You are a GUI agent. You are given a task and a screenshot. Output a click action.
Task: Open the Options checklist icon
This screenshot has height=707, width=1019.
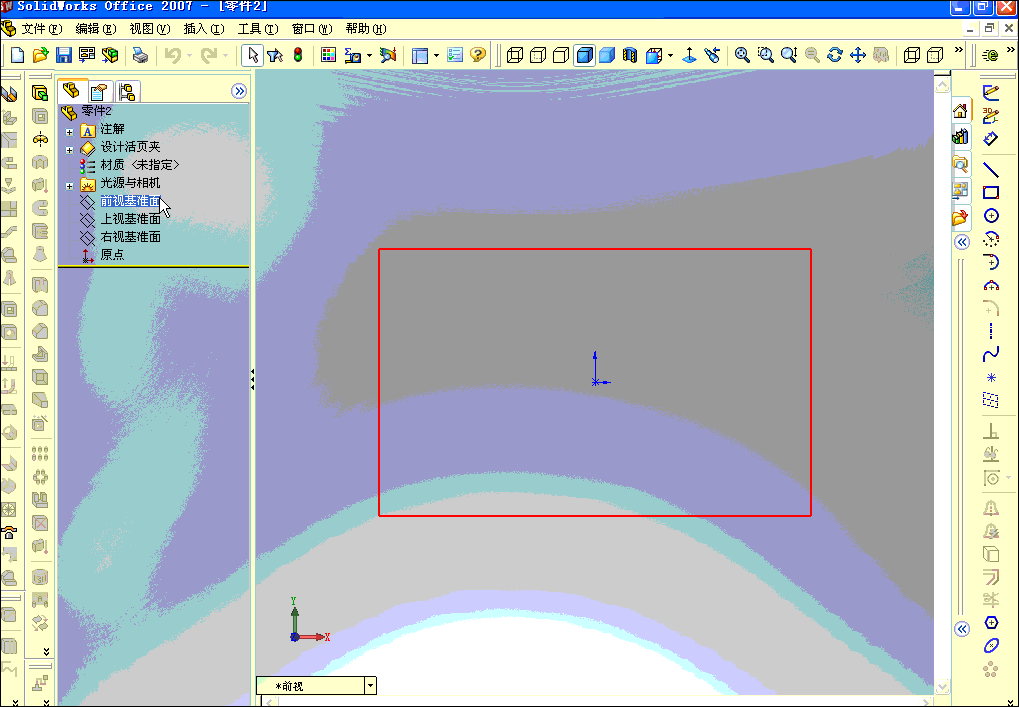[455, 55]
